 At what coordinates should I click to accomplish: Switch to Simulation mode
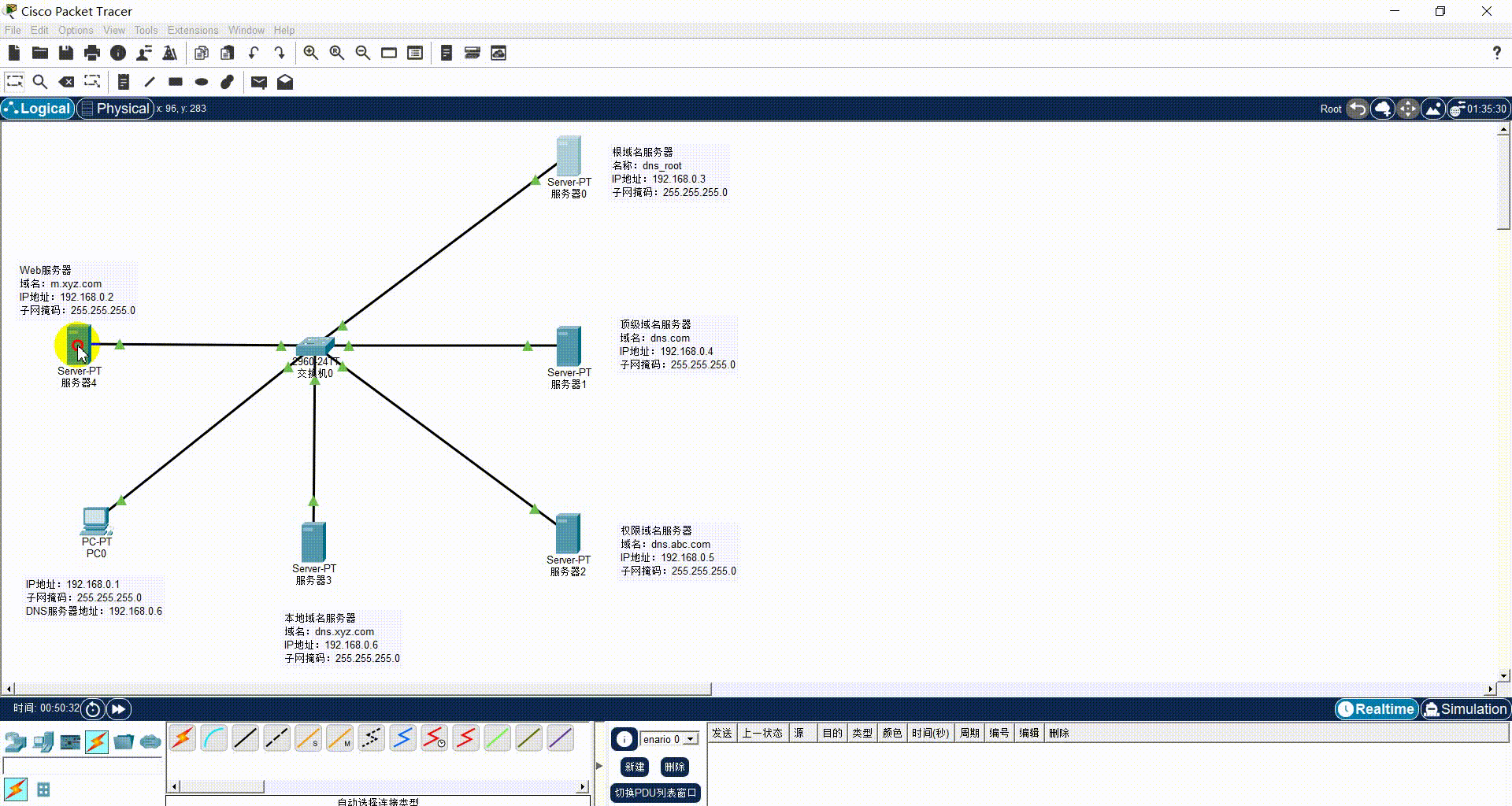click(1466, 709)
